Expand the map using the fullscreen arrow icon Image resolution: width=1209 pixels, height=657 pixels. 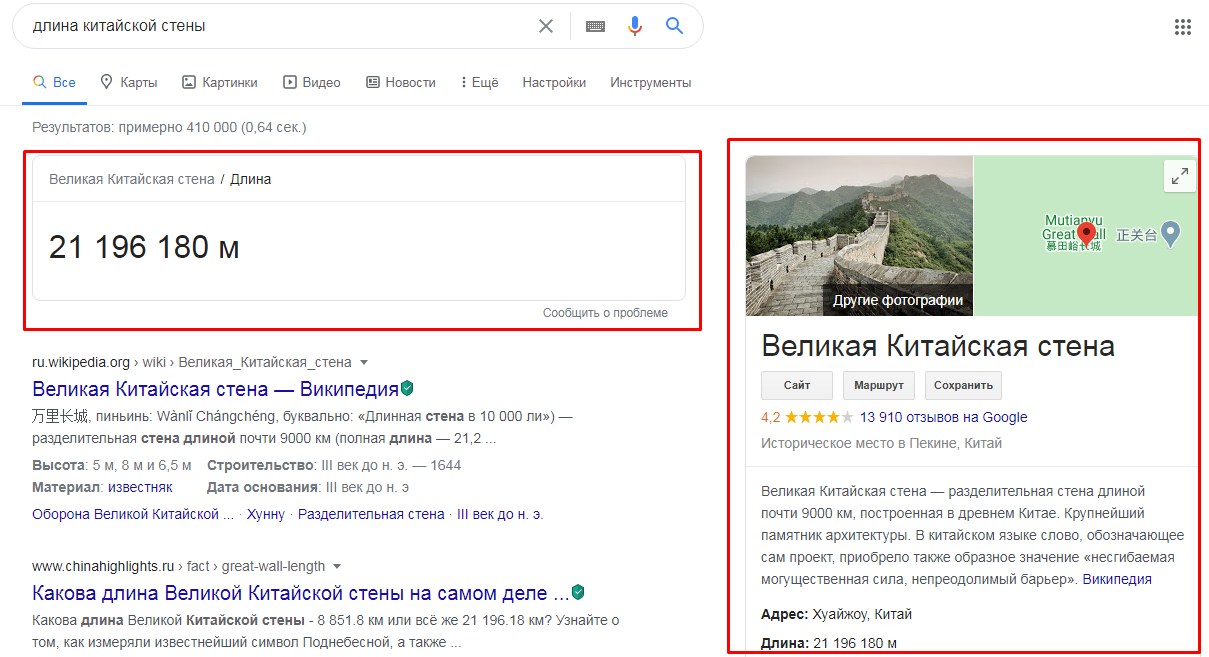(x=1179, y=175)
